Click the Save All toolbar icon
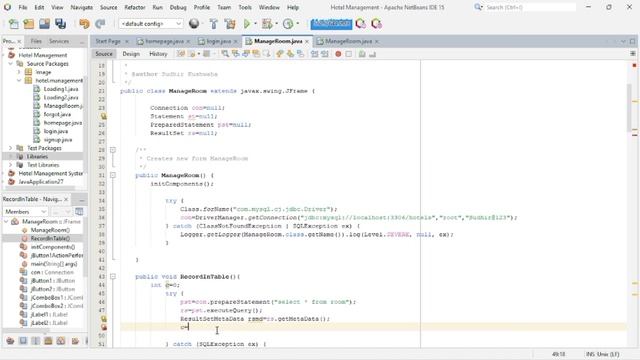The height and width of the screenshot is (360, 640). pos(60,24)
